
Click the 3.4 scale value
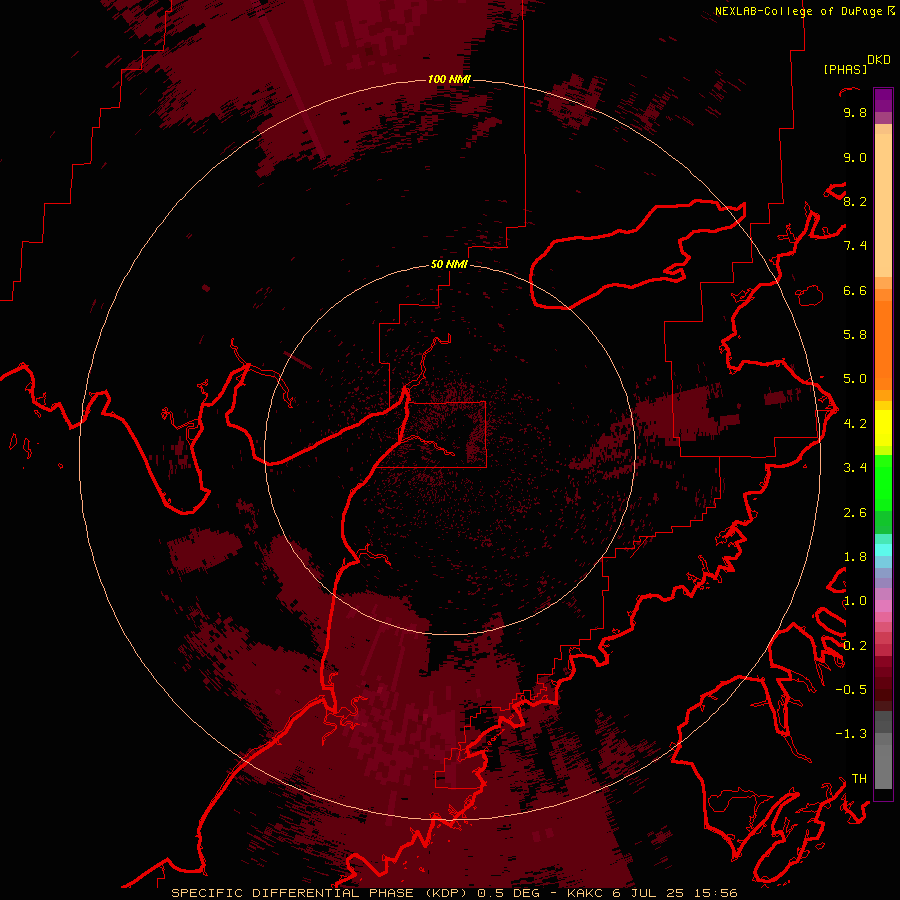[855, 468]
